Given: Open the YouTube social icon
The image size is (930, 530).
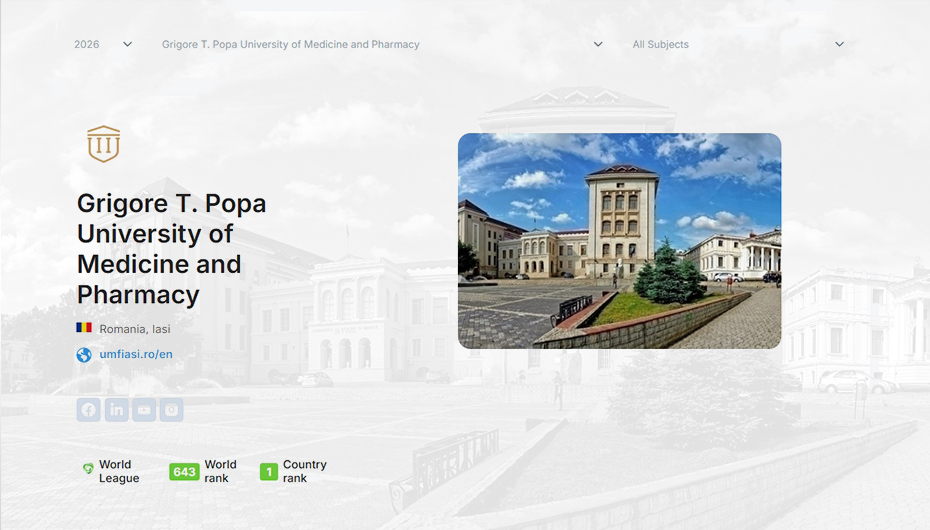Looking at the screenshot, I should click(144, 410).
